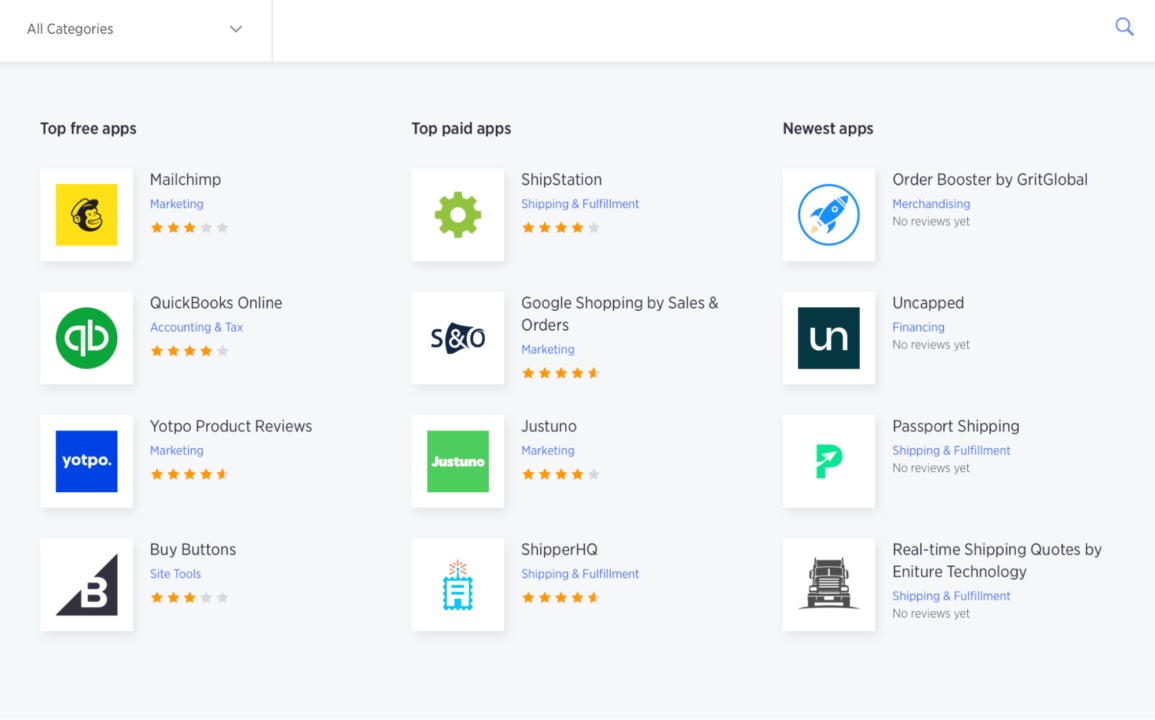Open the Buy Buttons title
The width and height of the screenshot is (1155, 720).
point(192,550)
